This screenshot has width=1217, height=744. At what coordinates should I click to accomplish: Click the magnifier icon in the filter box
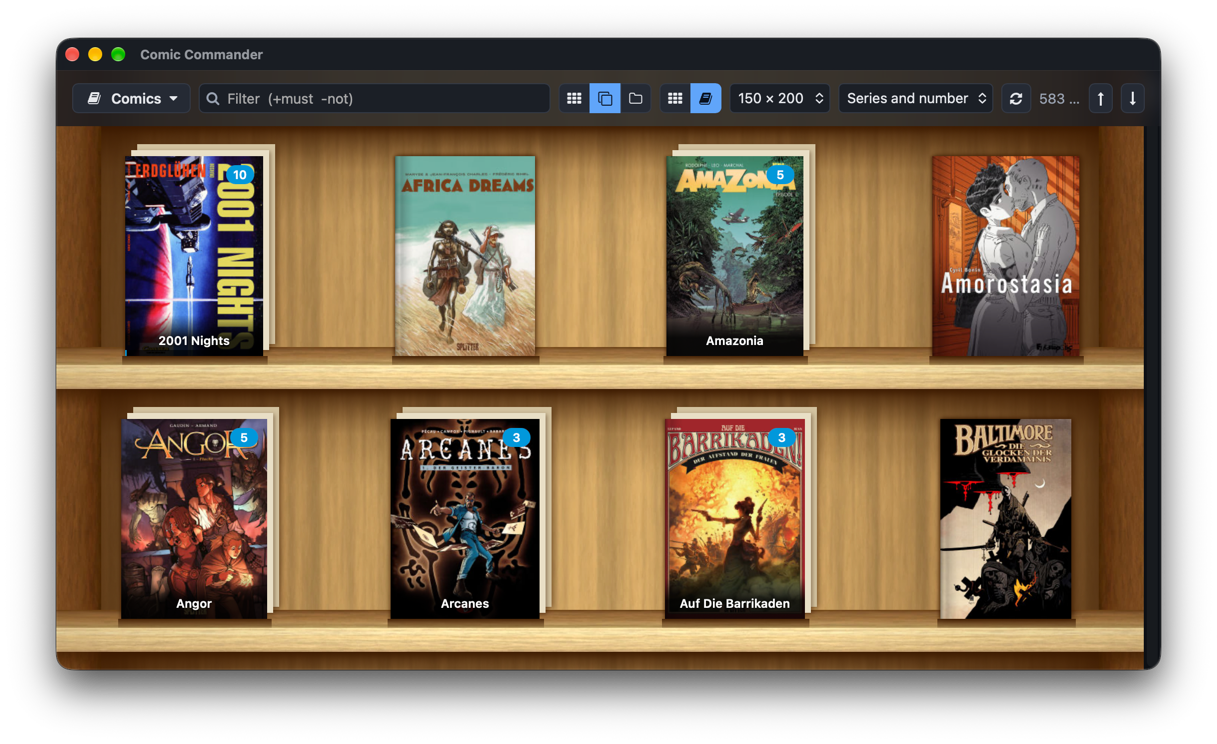pyautogui.click(x=213, y=99)
